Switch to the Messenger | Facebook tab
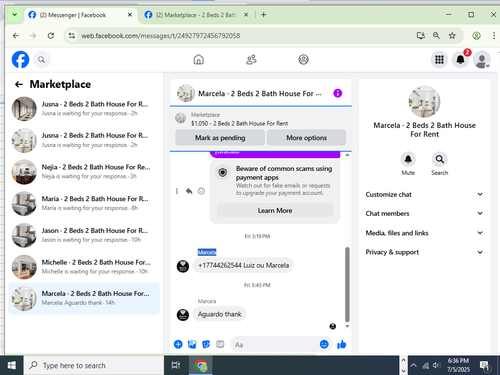500x375 pixels. pos(80,15)
